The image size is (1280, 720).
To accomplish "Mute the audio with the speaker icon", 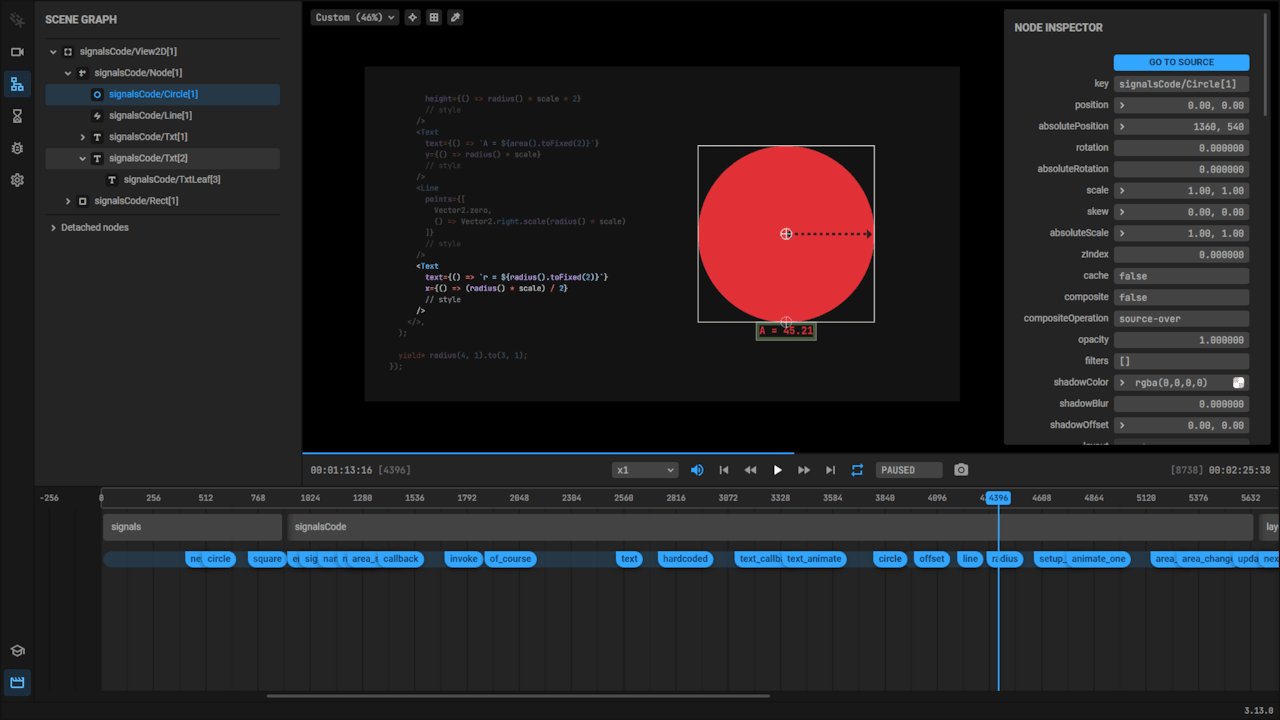I will [697, 469].
